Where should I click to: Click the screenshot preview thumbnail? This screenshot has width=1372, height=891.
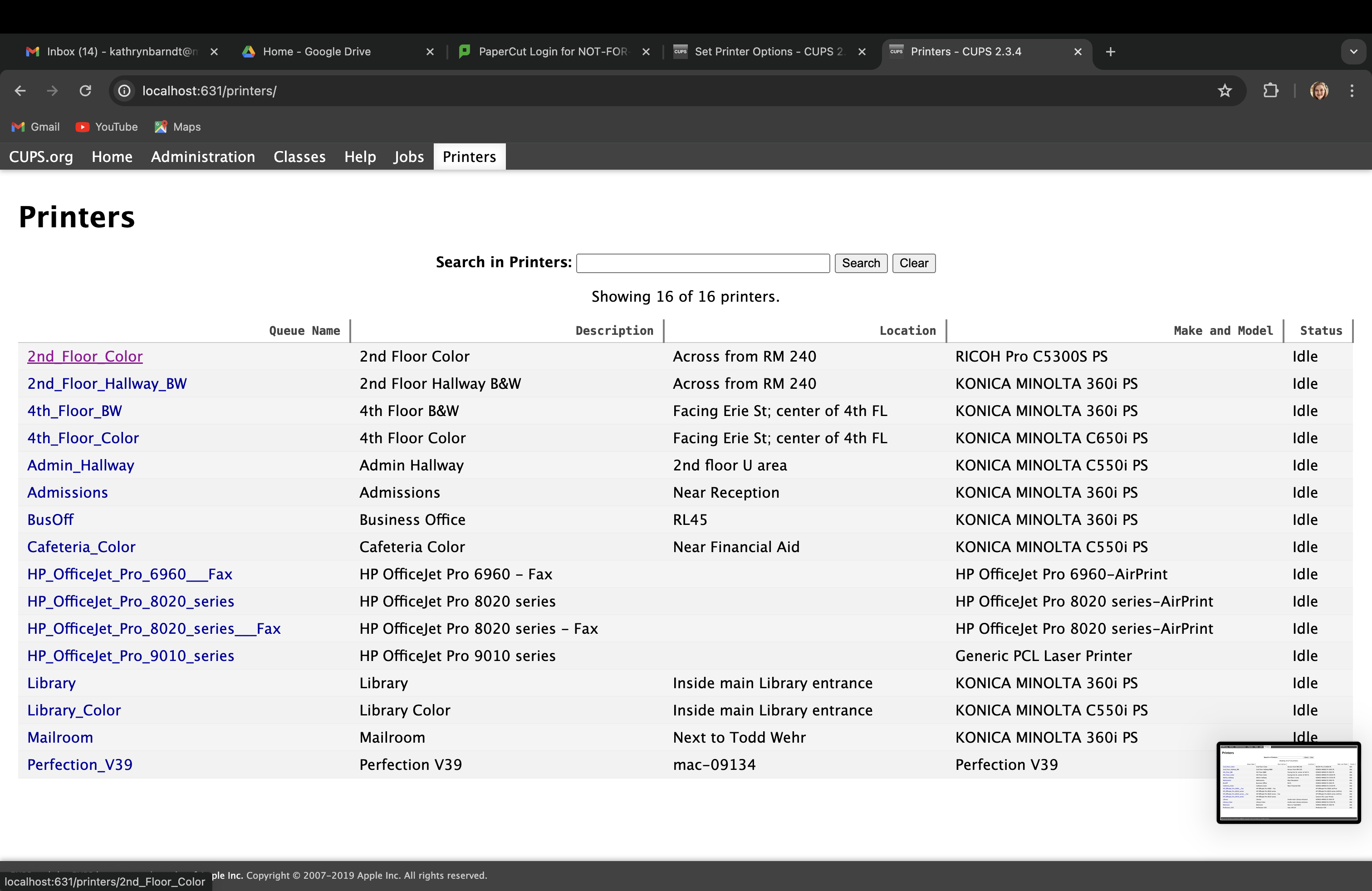1289,783
